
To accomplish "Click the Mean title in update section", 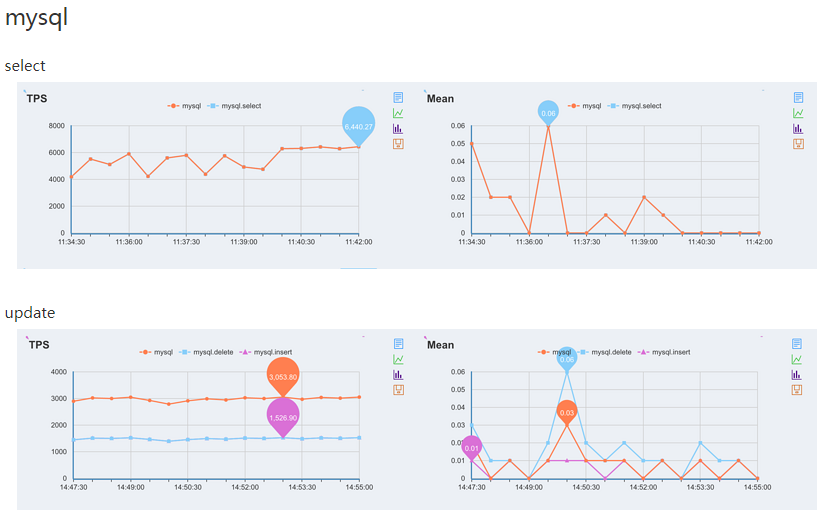I will pyautogui.click(x=440, y=345).
